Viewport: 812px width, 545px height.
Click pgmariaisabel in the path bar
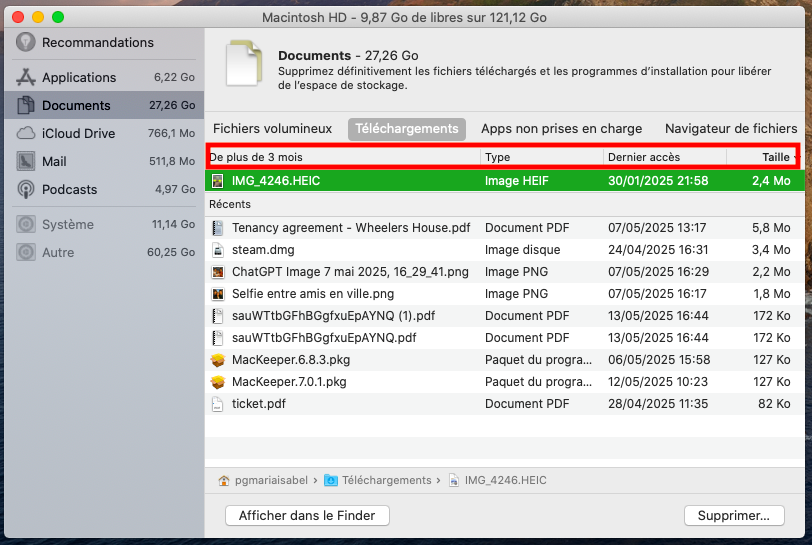[x=271, y=481]
